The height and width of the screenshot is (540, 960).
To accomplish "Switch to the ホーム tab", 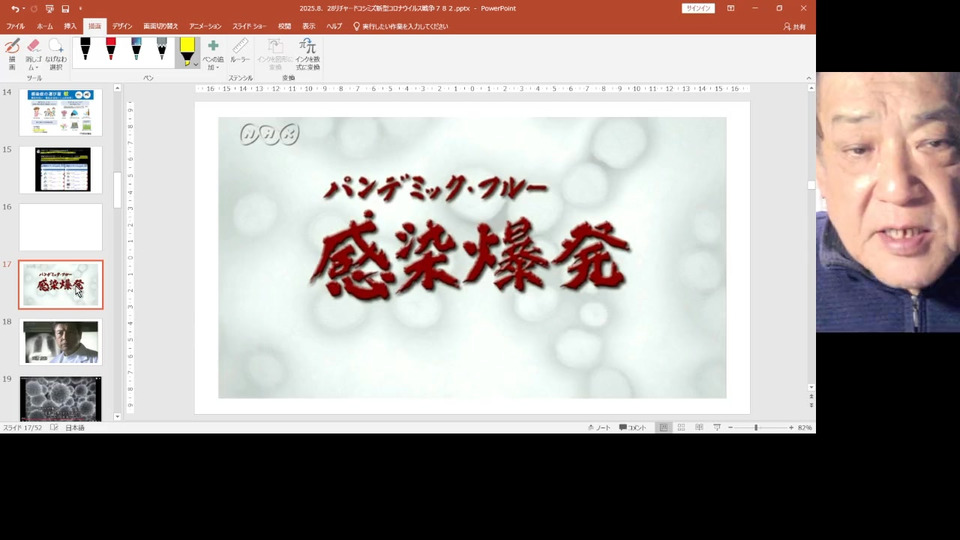I will pyautogui.click(x=45, y=26).
